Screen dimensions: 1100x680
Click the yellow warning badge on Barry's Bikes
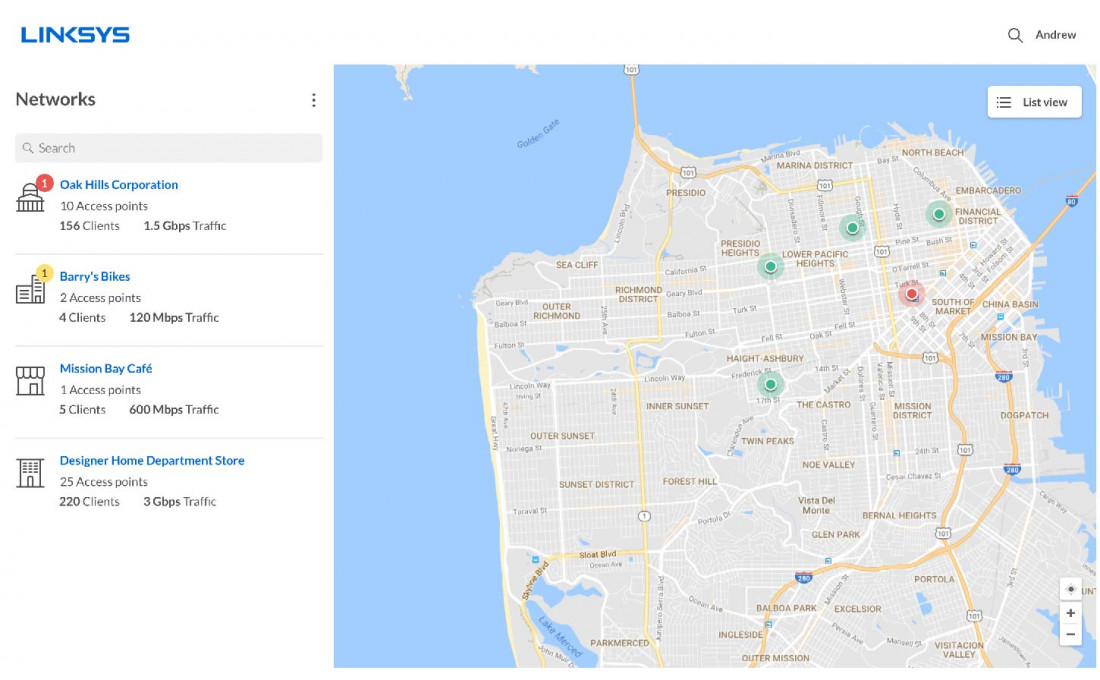(44, 272)
